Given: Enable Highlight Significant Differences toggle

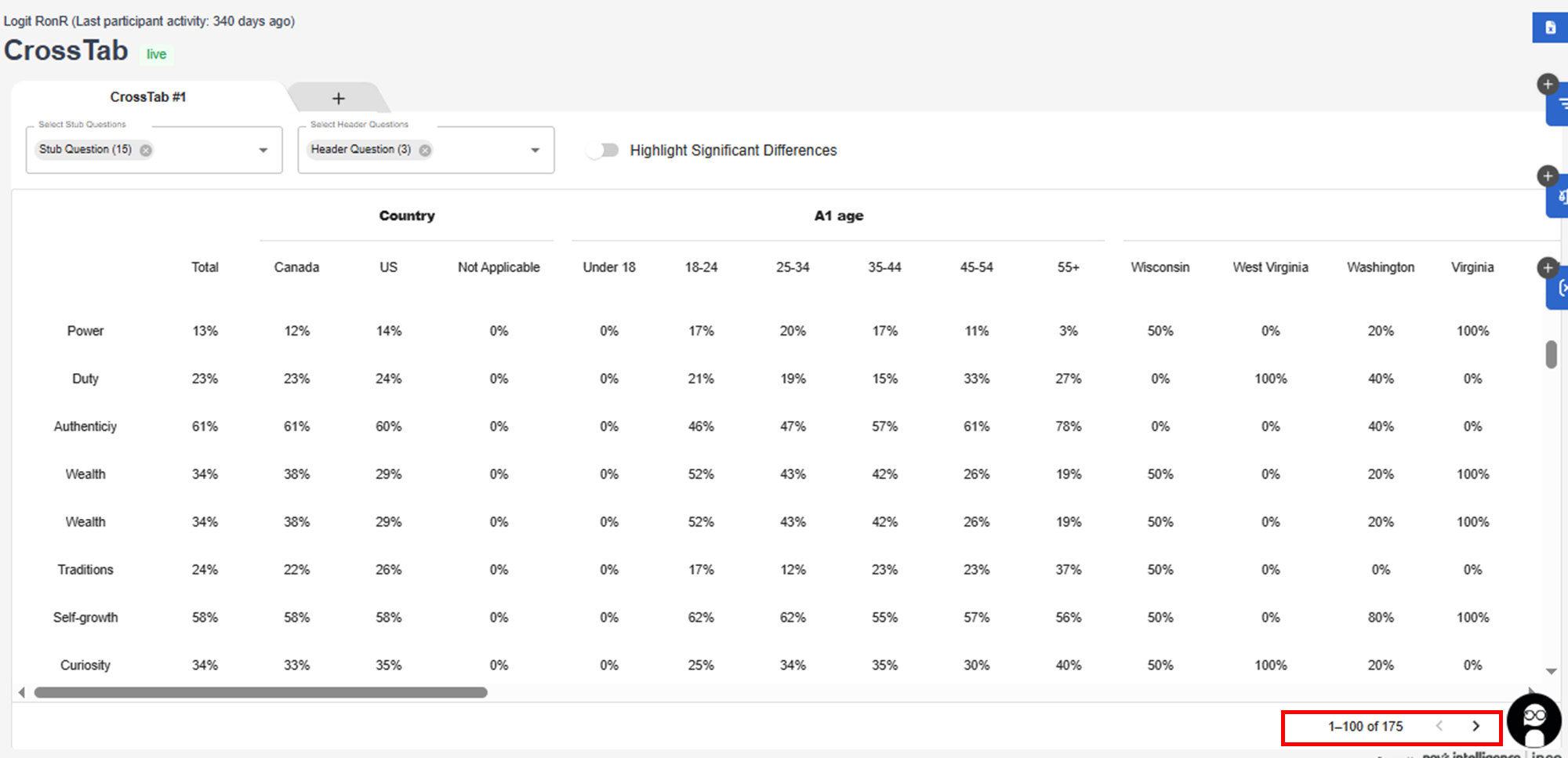Looking at the screenshot, I should coord(603,151).
